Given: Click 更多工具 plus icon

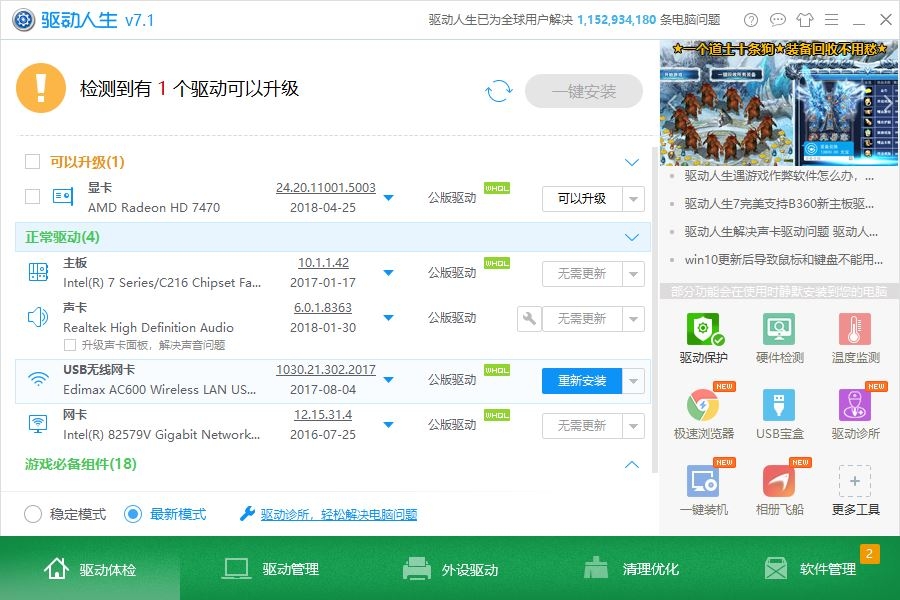Looking at the screenshot, I should tap(855, 481).
